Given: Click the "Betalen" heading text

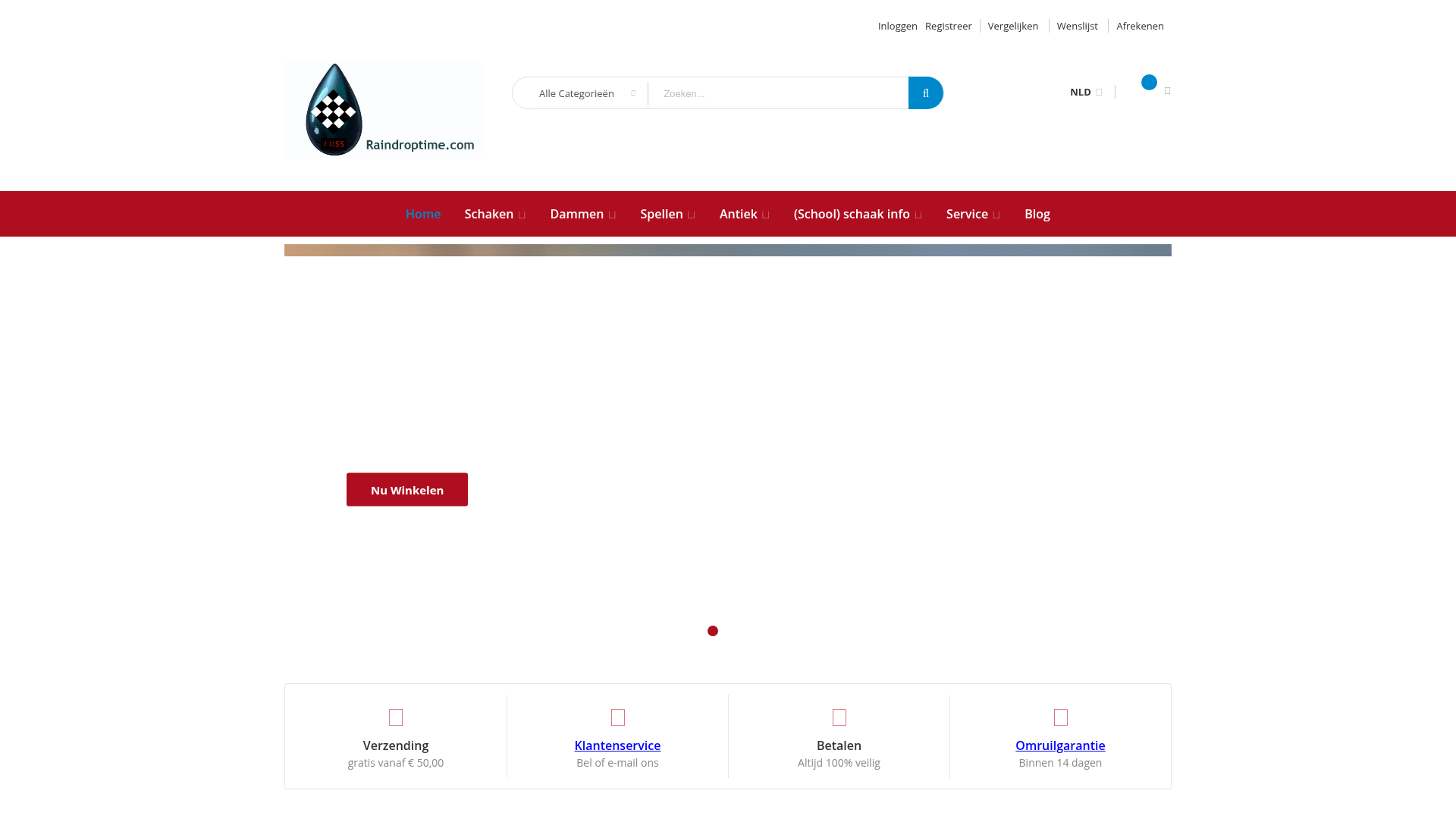Looking at the screenshot, I should point(839,745).
